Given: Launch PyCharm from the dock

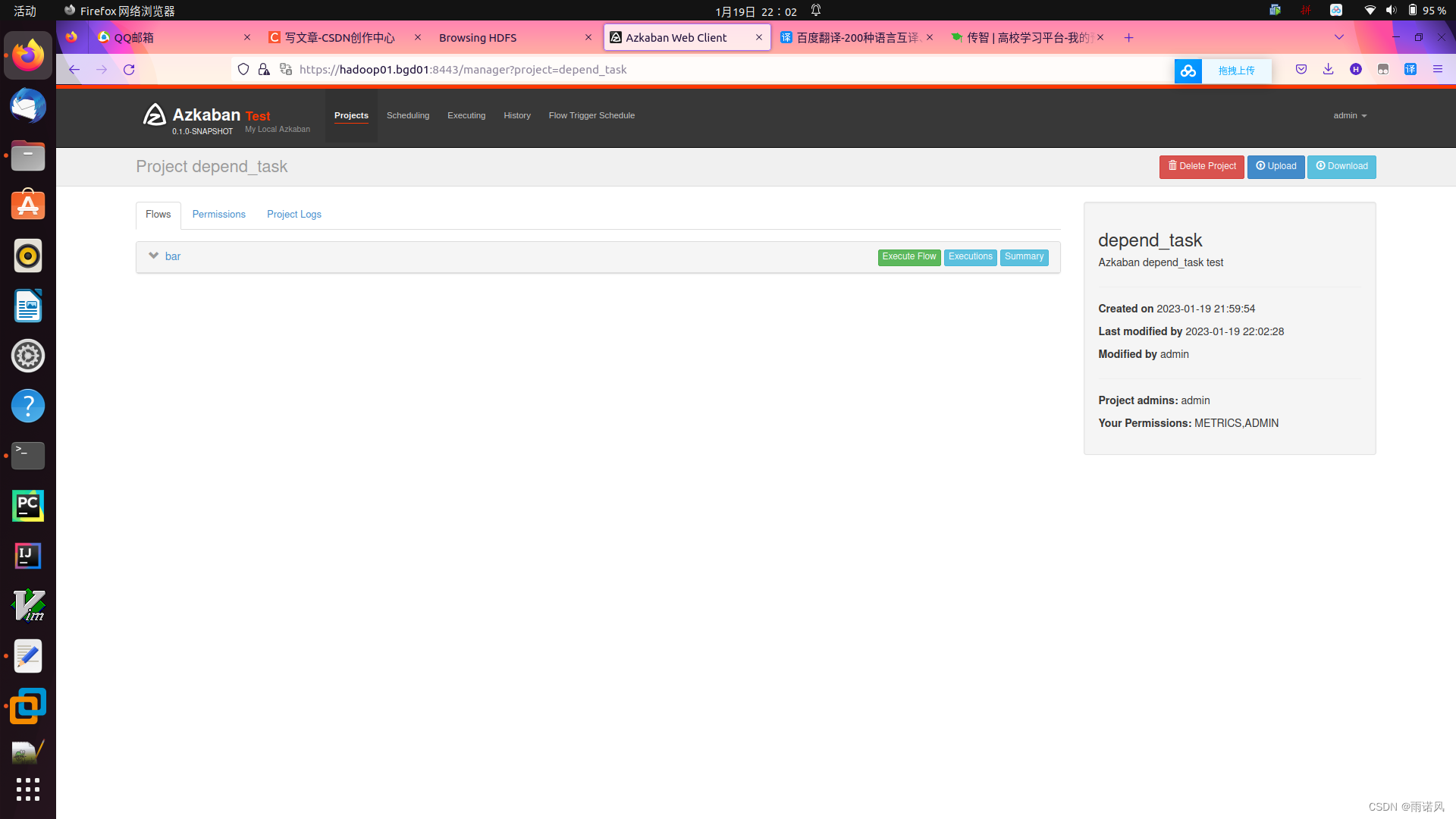Looking at the screenshot, I should coord(28,506).
